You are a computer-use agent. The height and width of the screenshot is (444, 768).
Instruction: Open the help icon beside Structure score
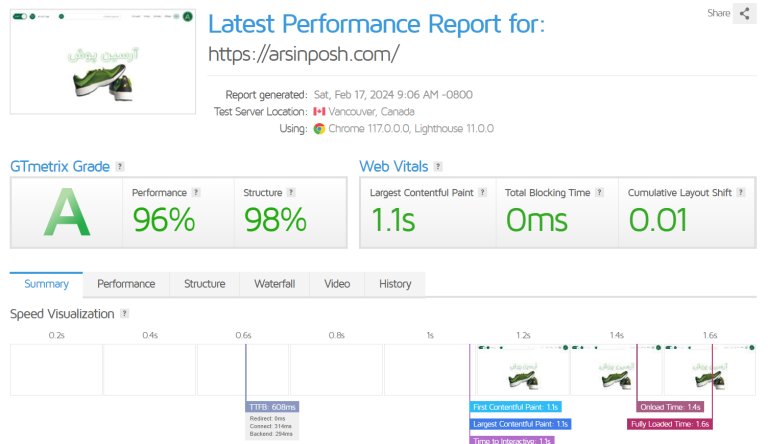(291, 193)
